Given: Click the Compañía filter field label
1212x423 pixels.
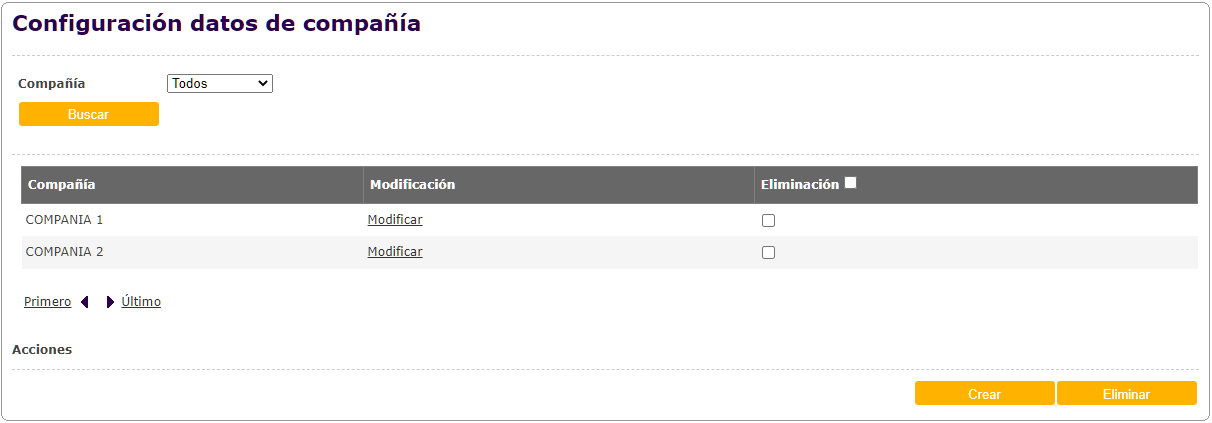Looking at the screenshot, I should tap(52, 84).
